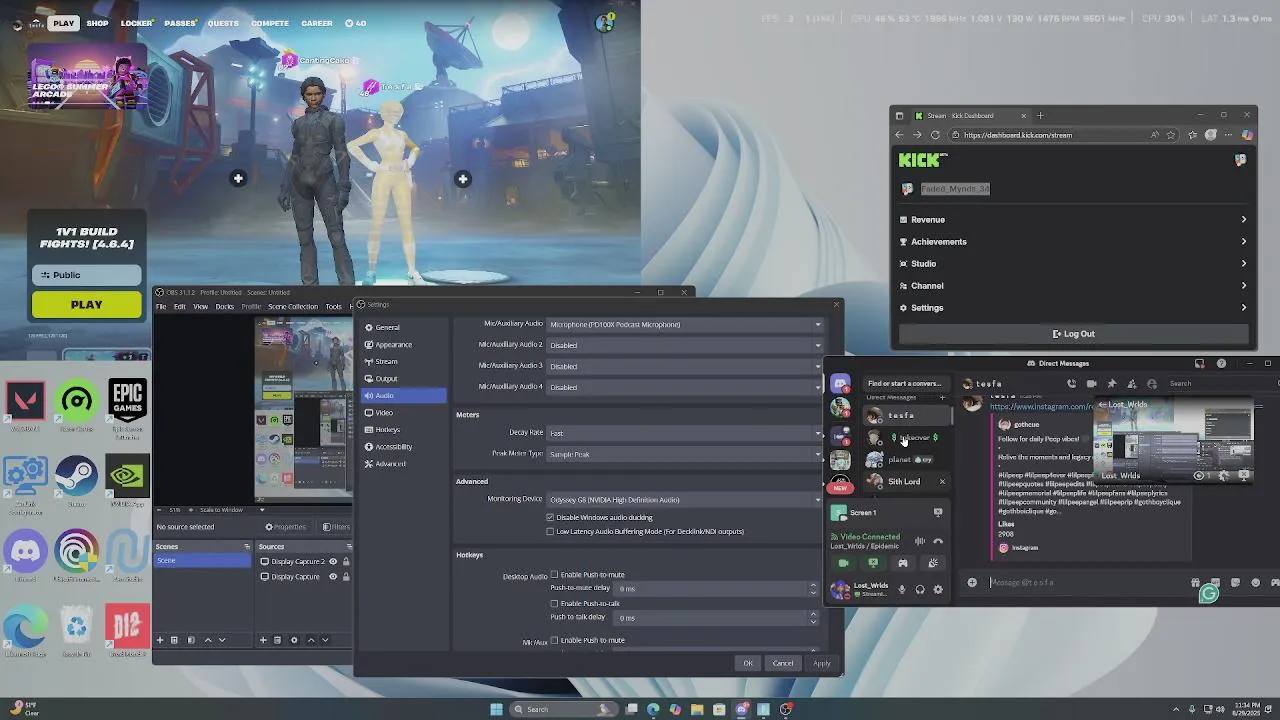Open Discord user settings gear
This screenshot has height=720, width=1280.
[938, 589]
